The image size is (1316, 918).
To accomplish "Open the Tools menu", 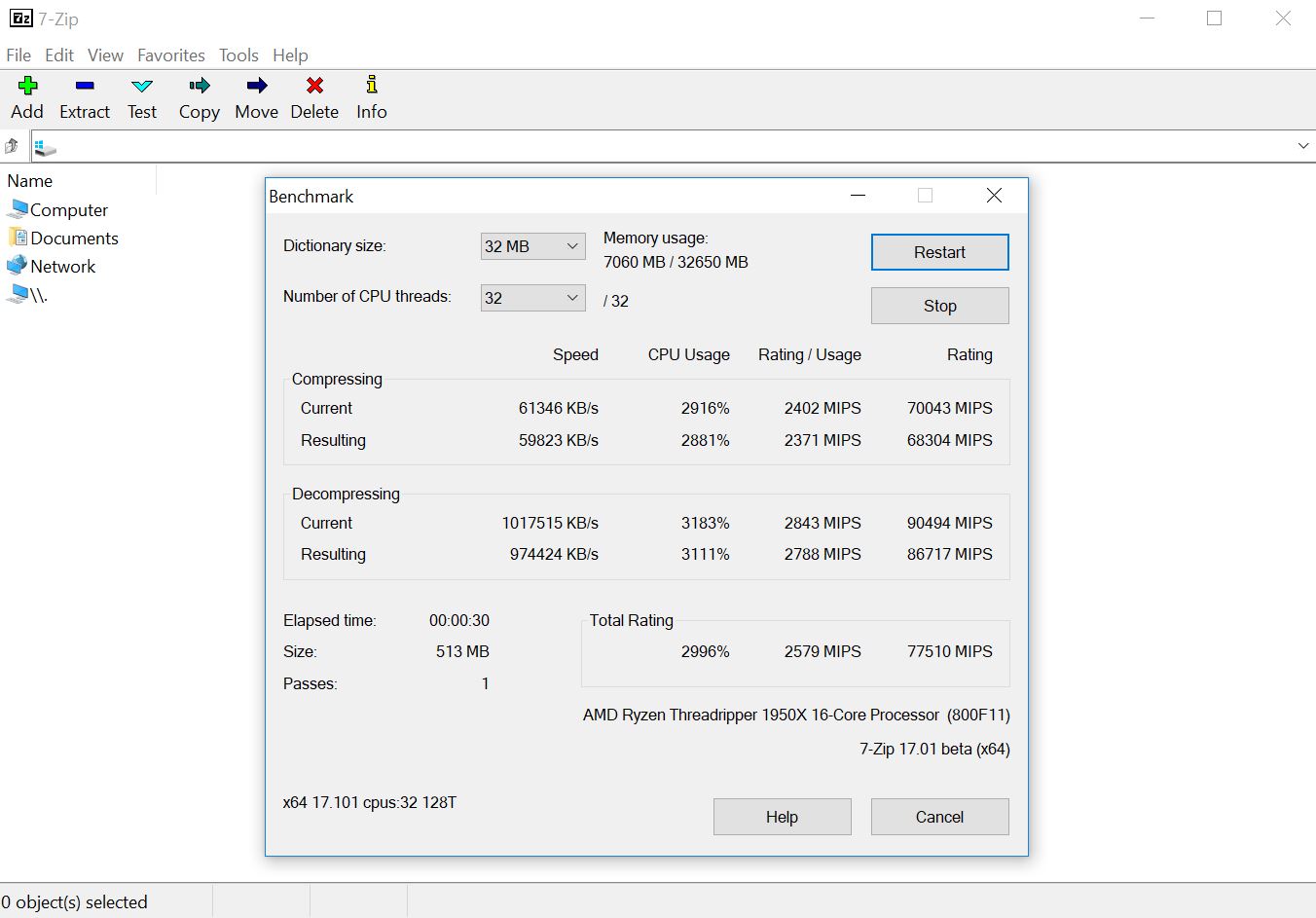I will (x=238, y=55).
